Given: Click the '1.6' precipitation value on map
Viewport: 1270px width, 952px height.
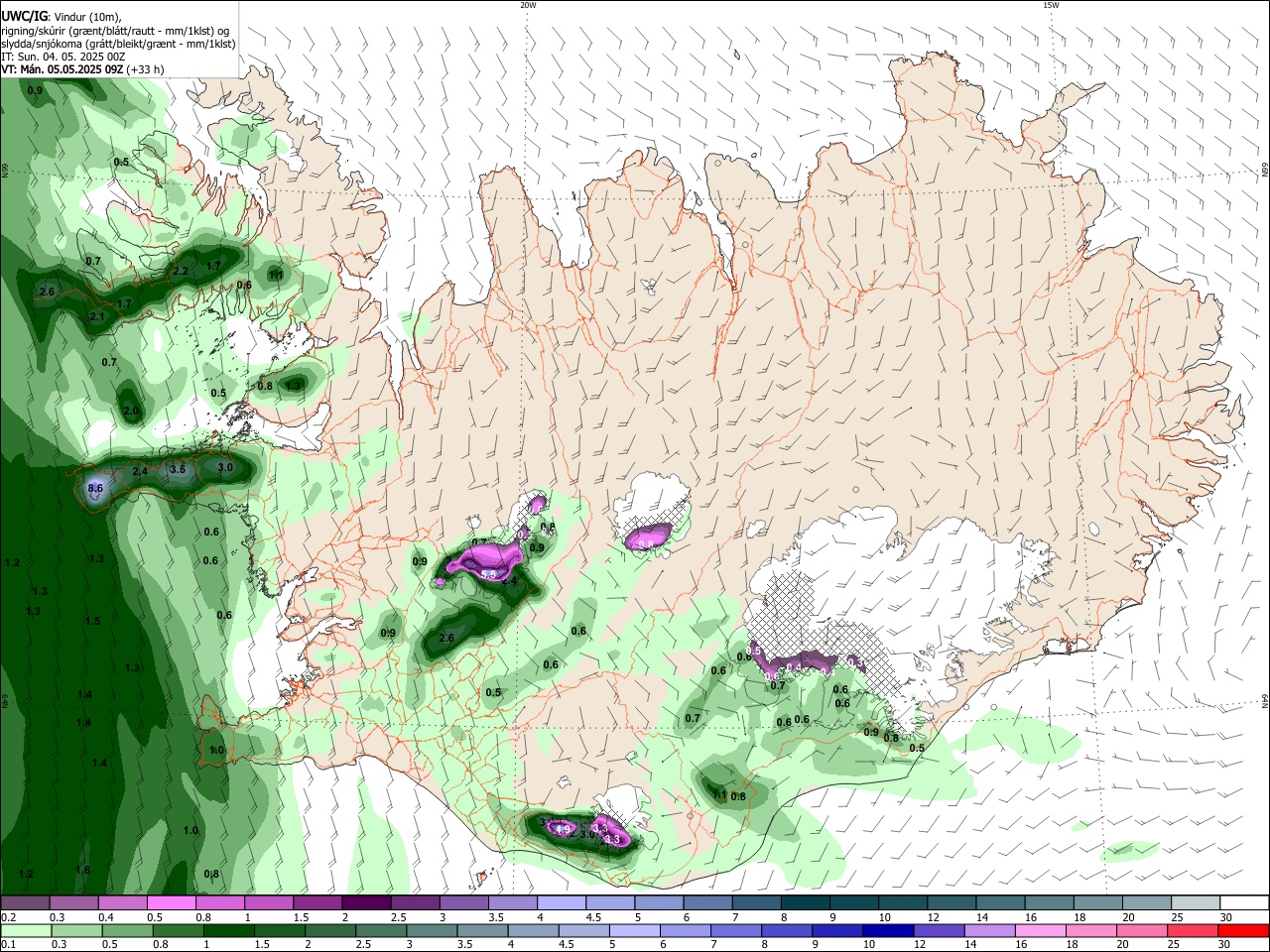Looking at the screenshot, I should click(82, 871).
